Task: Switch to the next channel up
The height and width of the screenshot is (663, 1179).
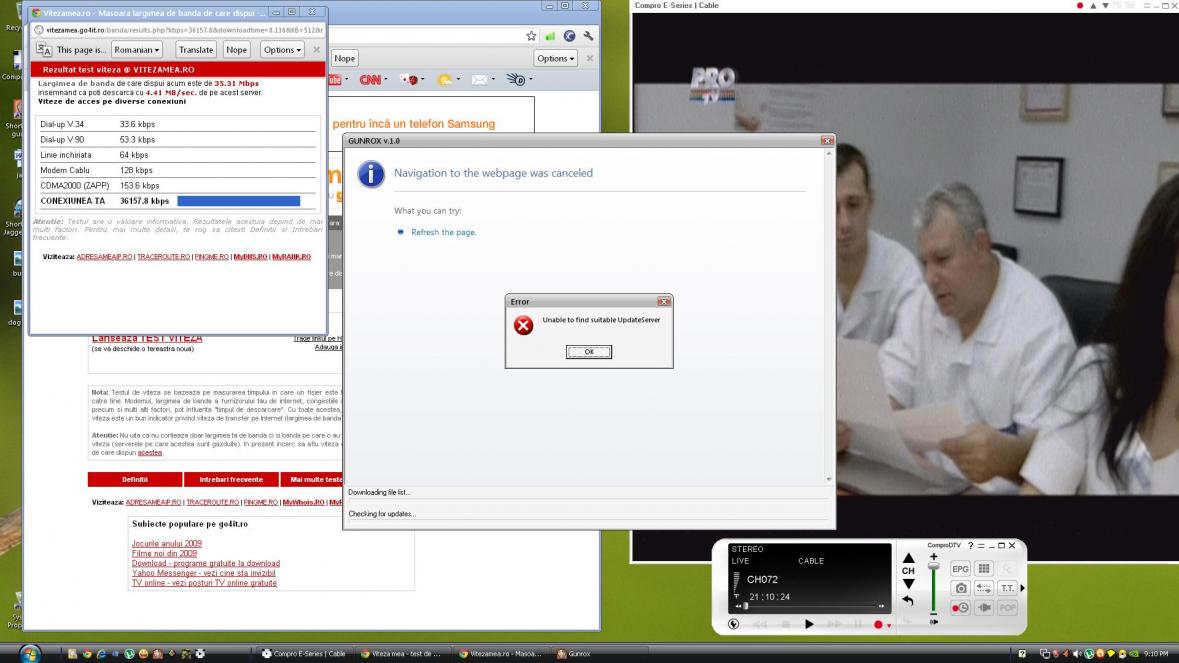Action: pyautogui.click(x=908, y=558)
